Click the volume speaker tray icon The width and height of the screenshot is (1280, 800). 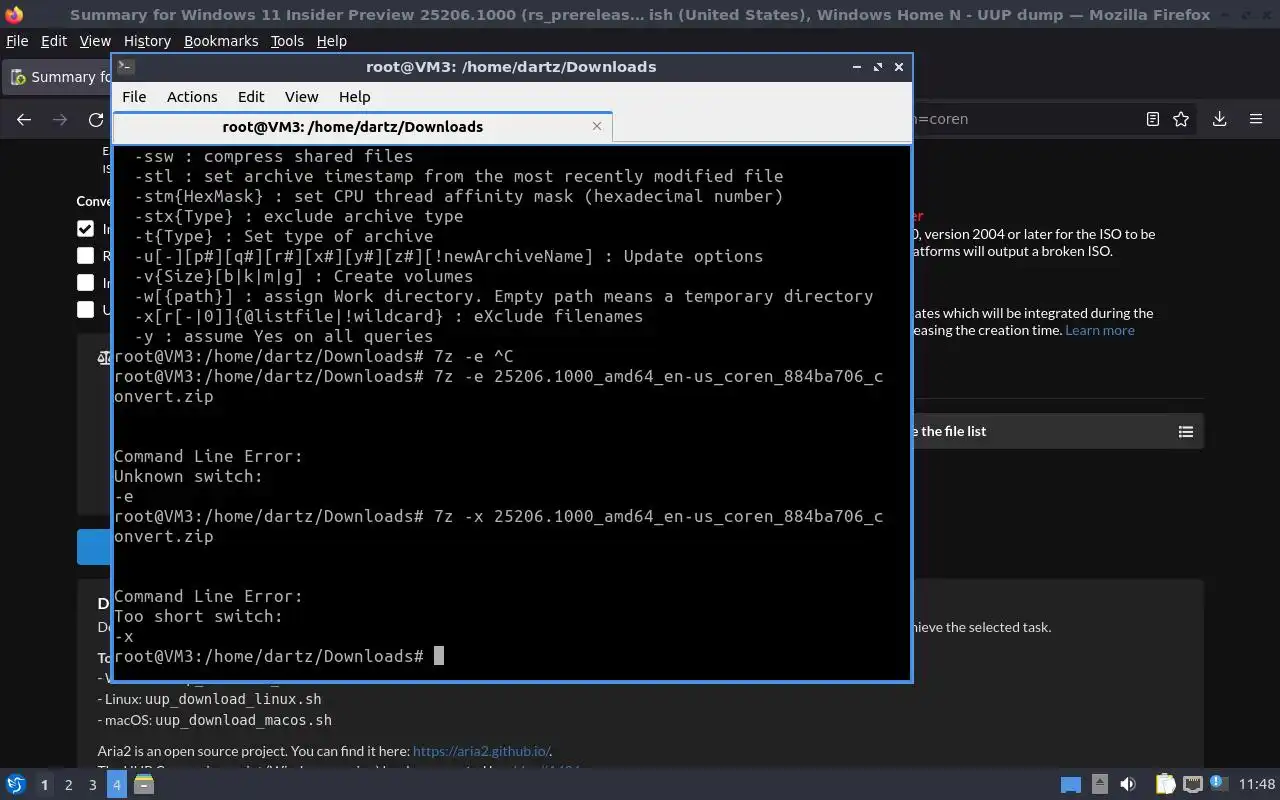point(1127,785)
